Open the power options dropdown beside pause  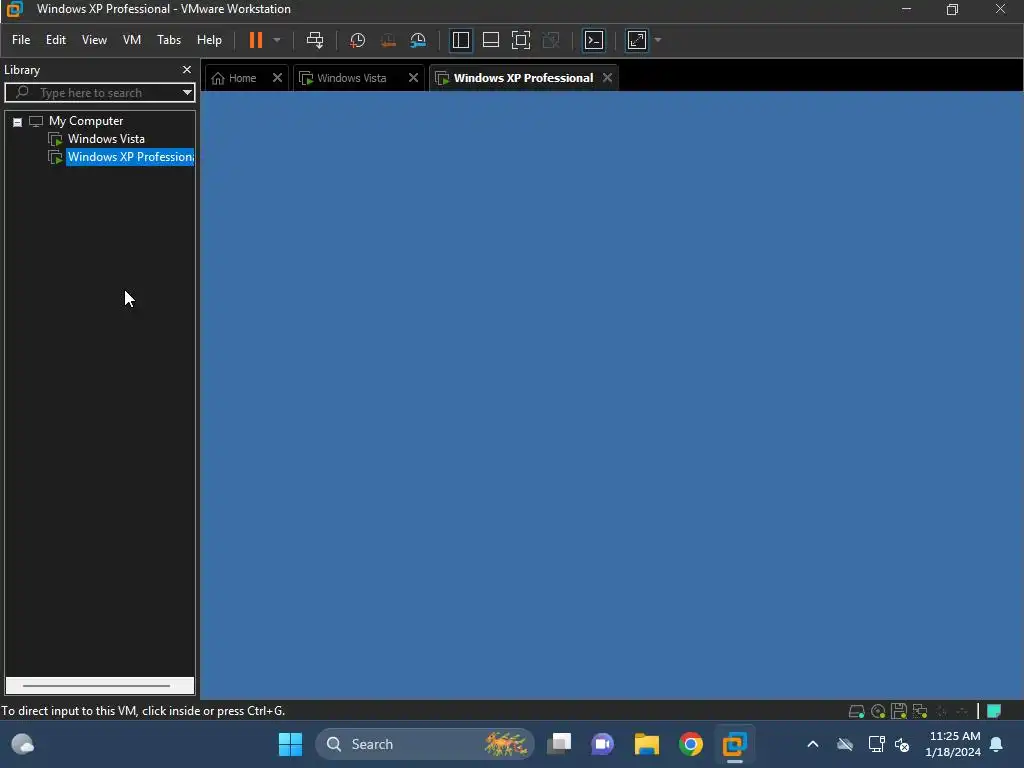[x=277, y=40]
